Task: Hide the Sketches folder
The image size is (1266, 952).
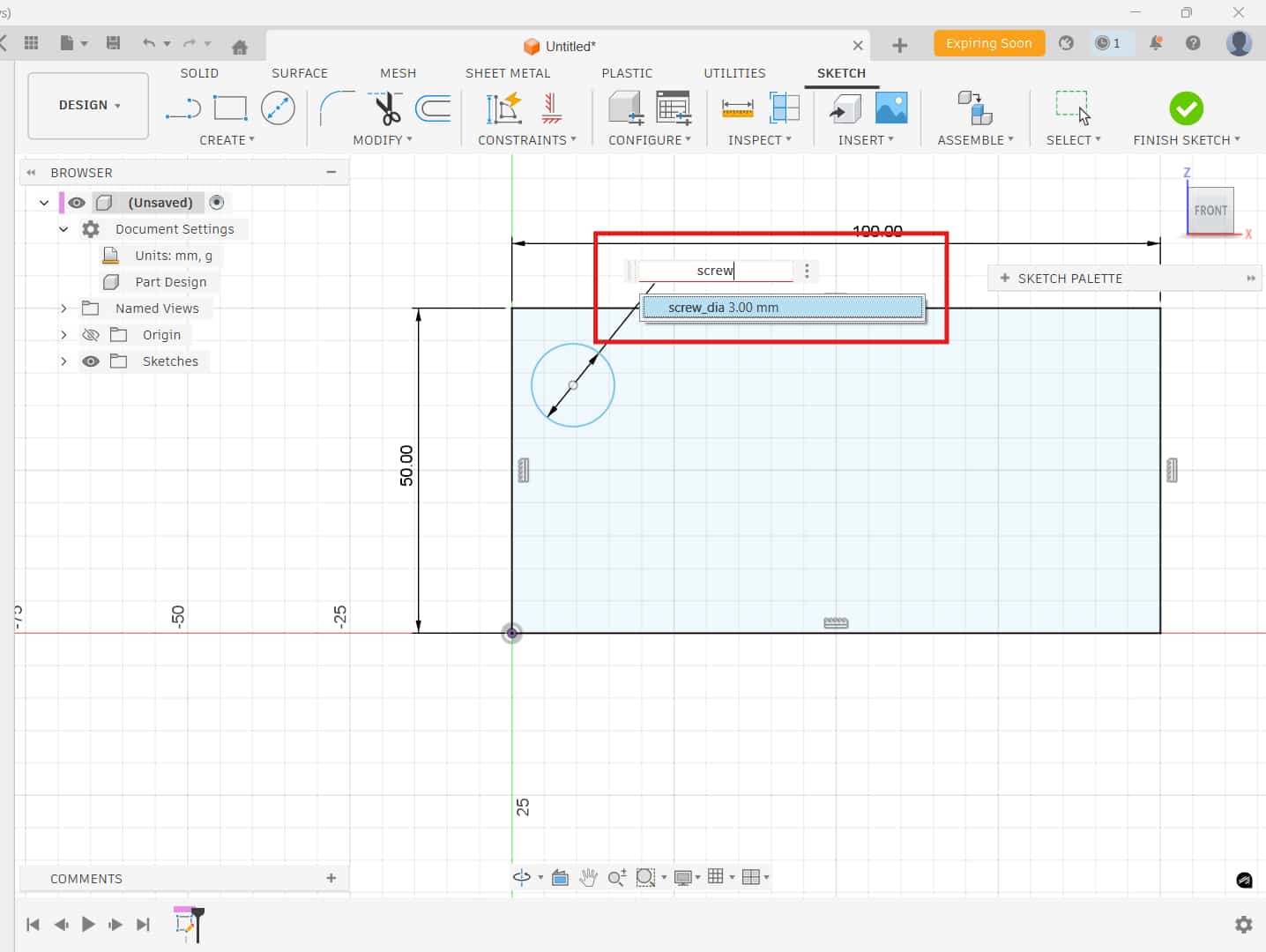Action: [x=90, y=361]
